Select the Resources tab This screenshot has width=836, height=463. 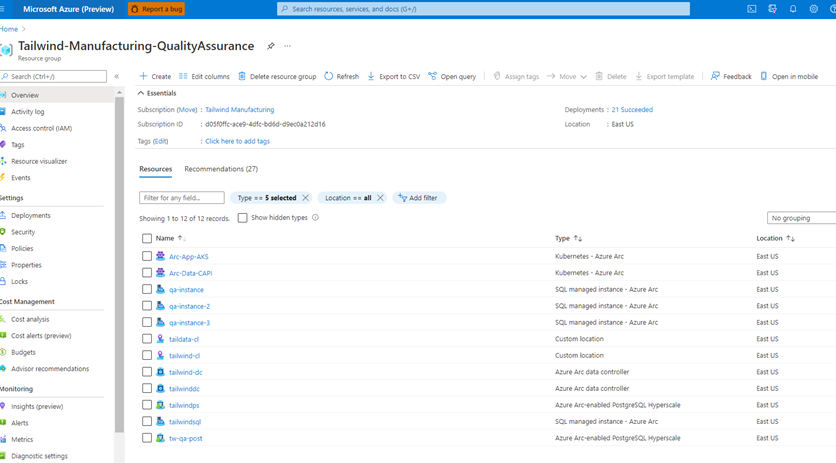[x=156, y=169]
